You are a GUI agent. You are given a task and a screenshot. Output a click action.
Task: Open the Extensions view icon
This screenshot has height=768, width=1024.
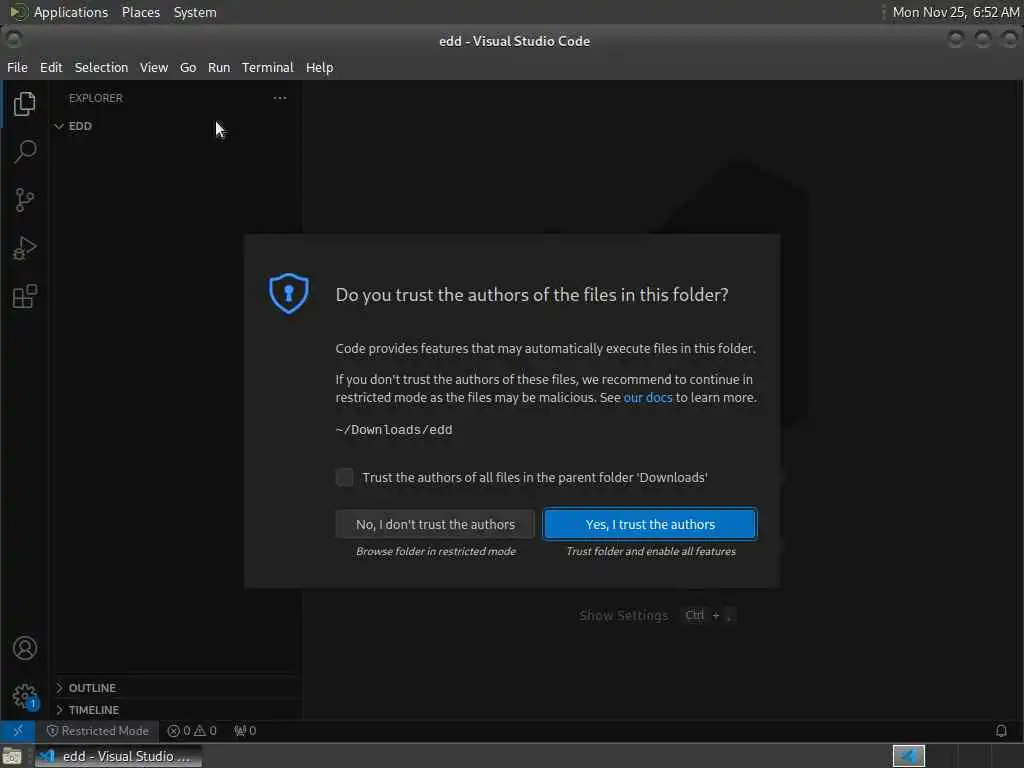(x=25, y=296)
